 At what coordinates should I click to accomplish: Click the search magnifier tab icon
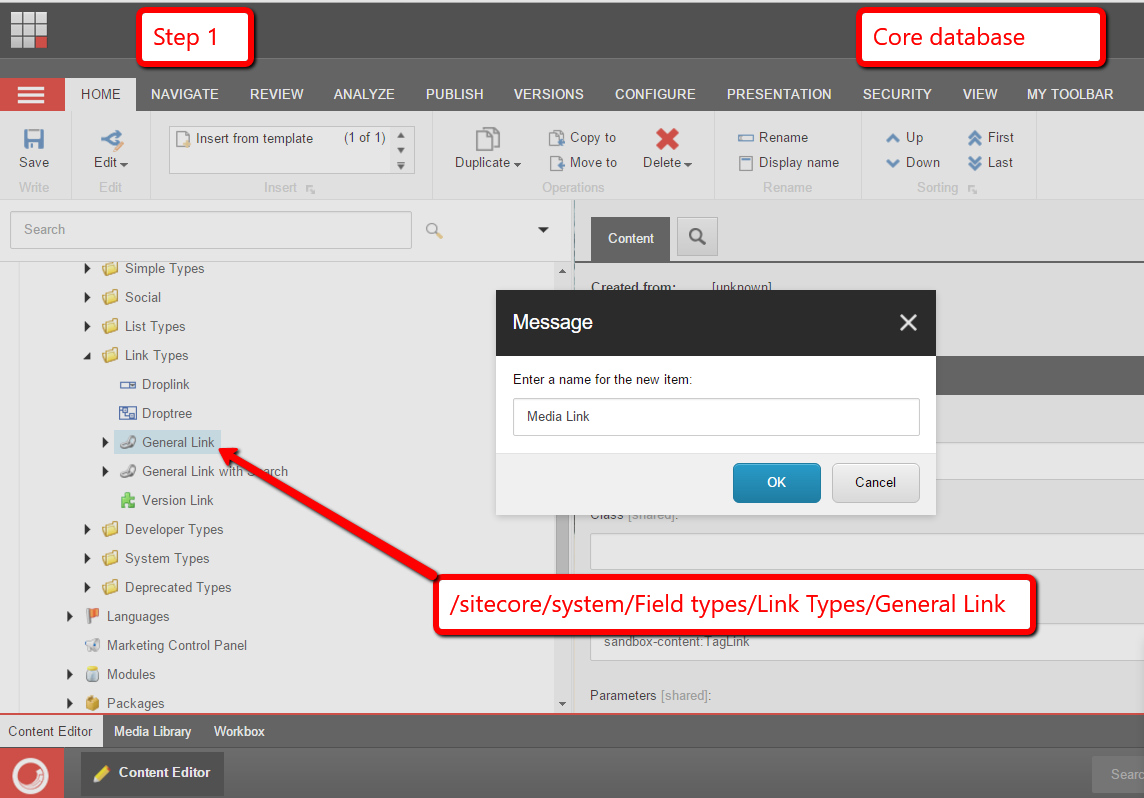pyautogui.click(x=697, y=237)
